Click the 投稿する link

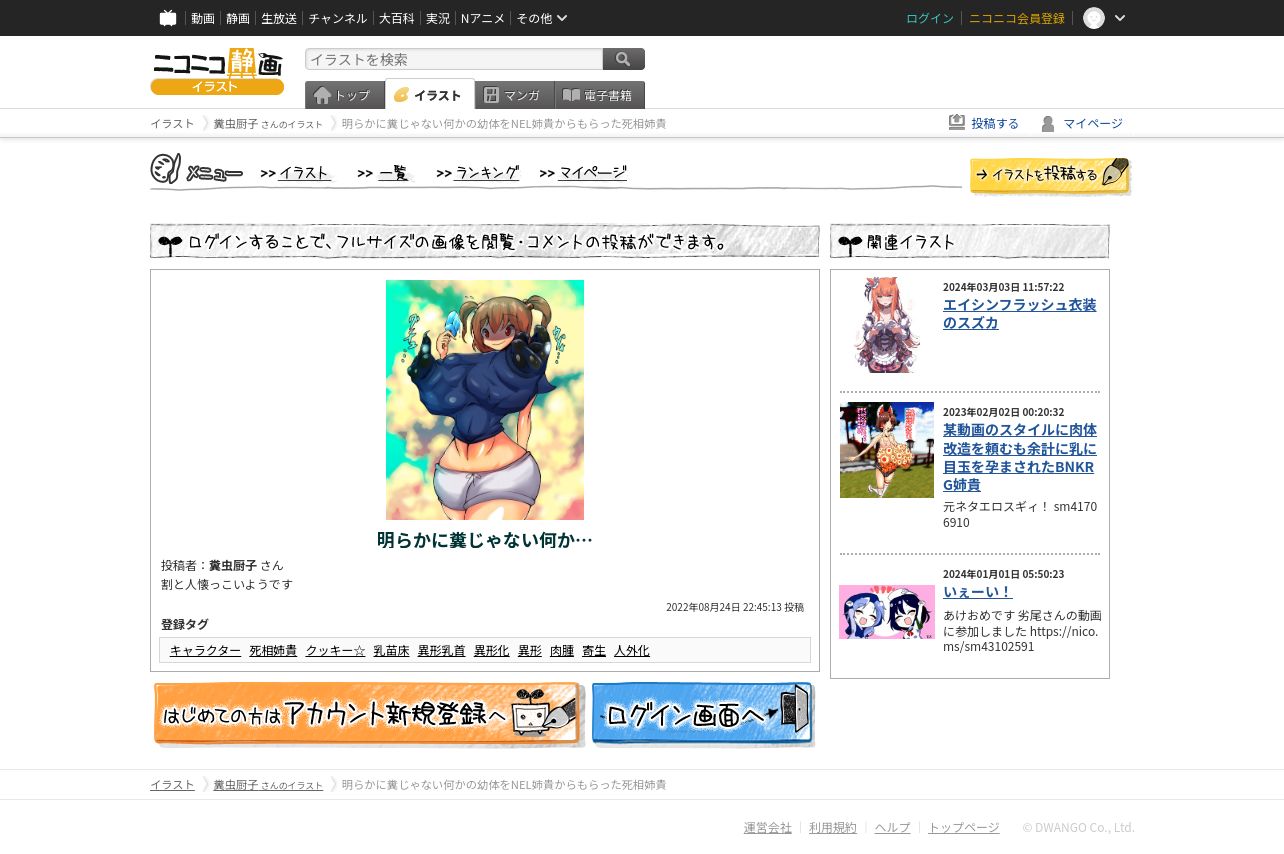click(995, 123)
